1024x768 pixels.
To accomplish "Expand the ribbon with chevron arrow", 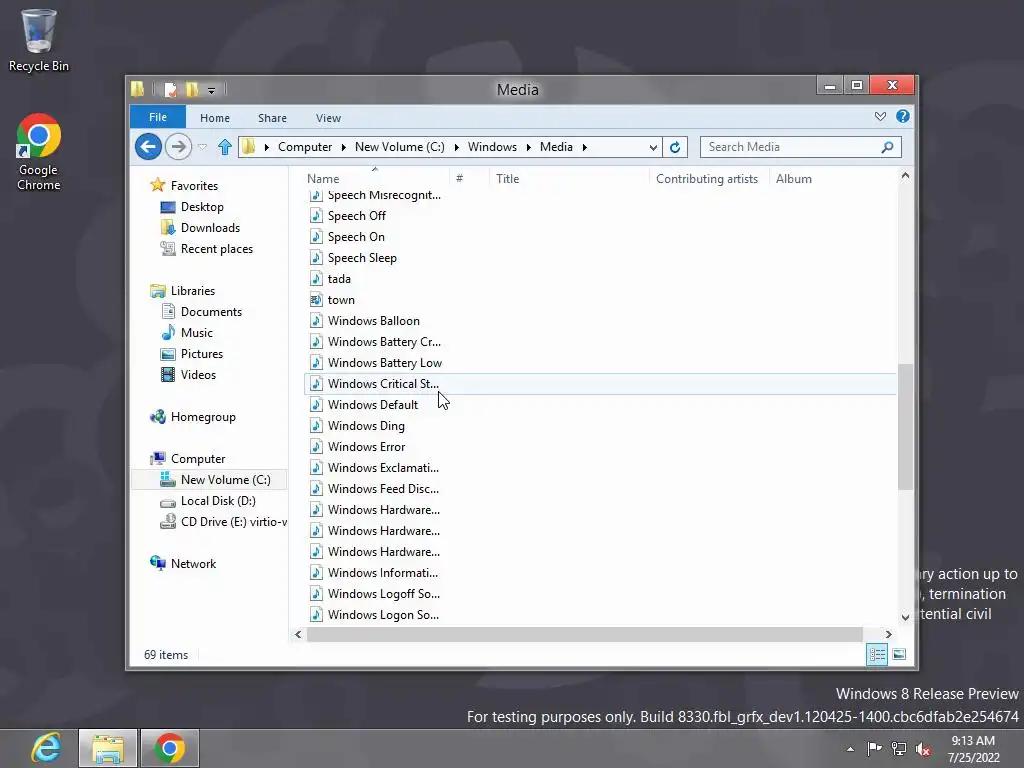I will [x=880, y=116].
